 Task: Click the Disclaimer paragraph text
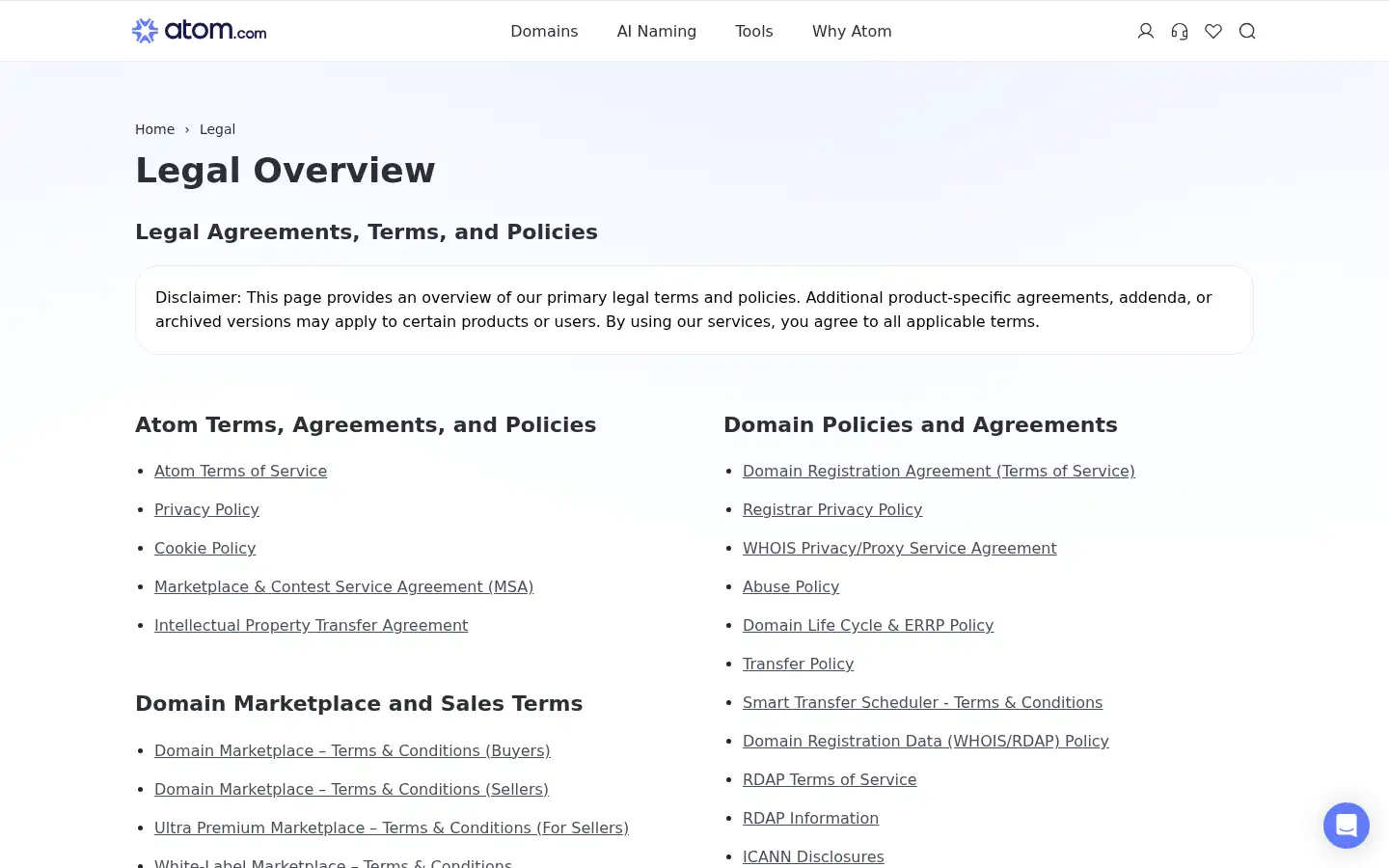[x=684, y=310]
